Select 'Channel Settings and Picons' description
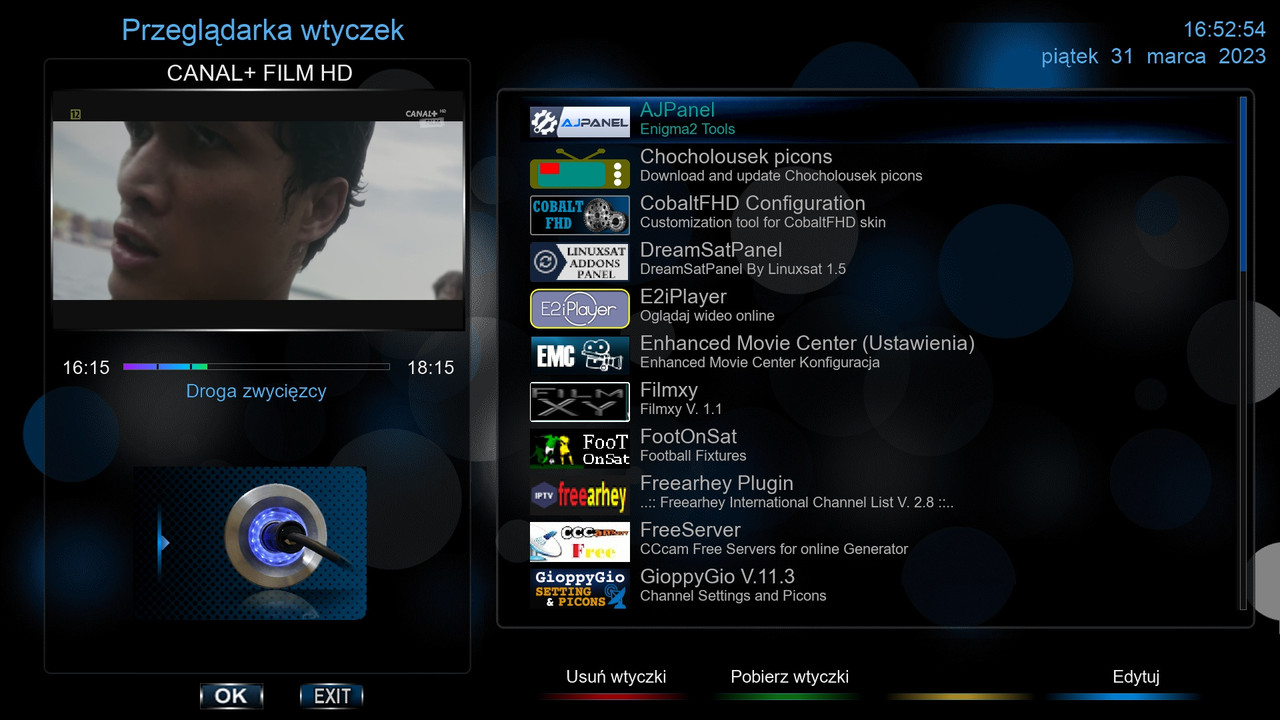This screenshot has height=720, width=1280. (733, 596)
